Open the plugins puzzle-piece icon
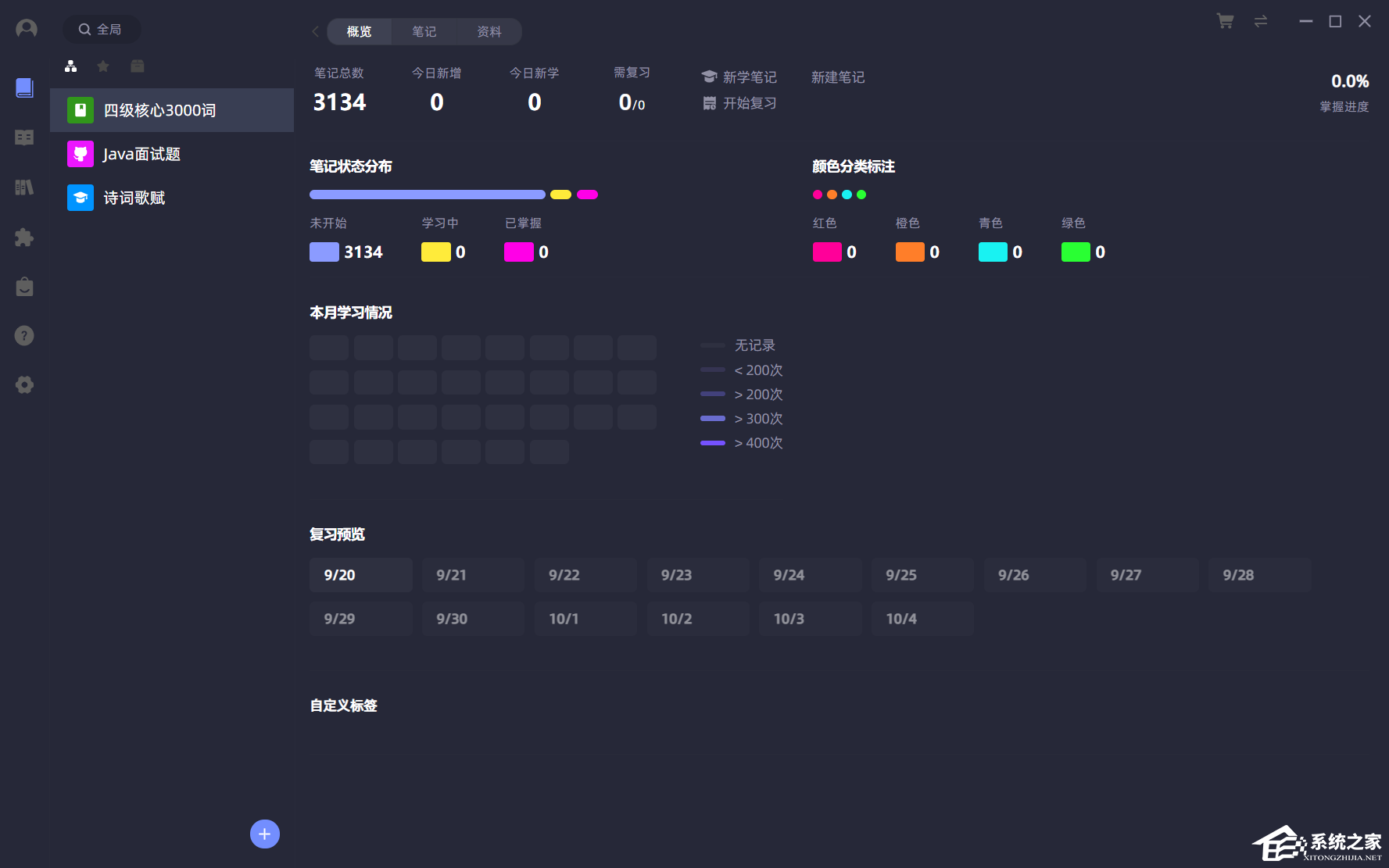This screenshot has height=868, width=1389. 23,237
